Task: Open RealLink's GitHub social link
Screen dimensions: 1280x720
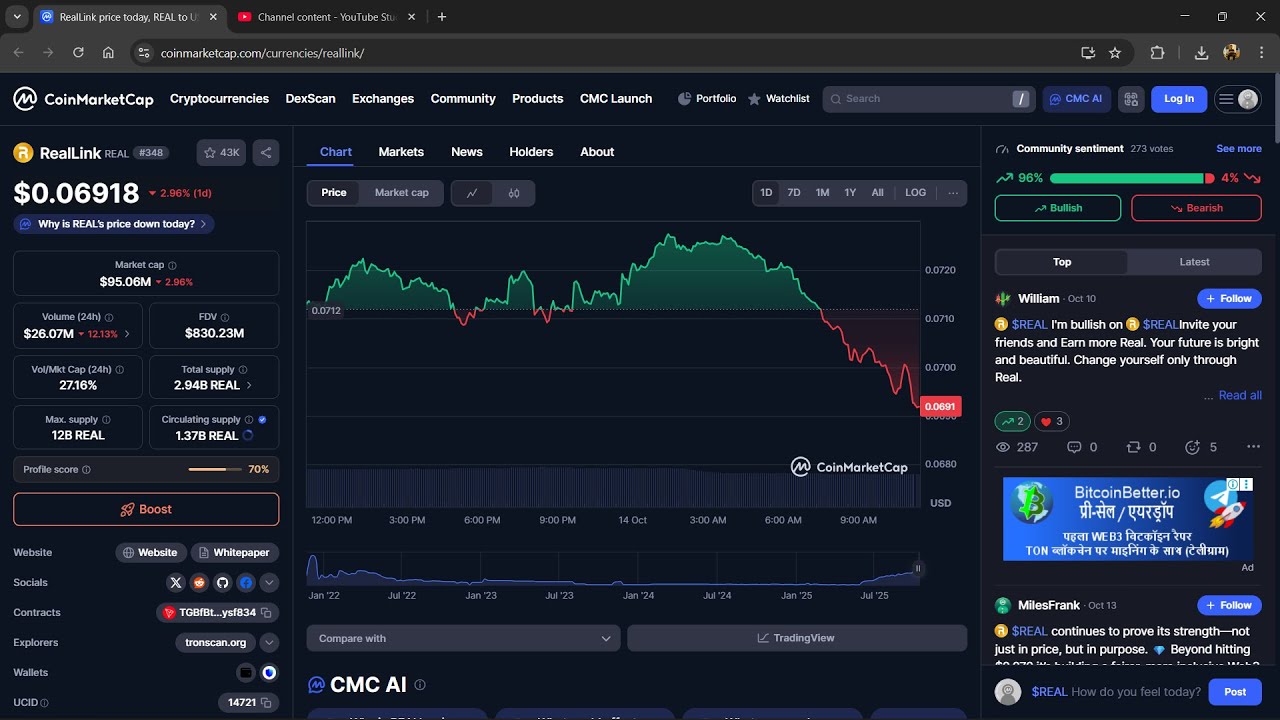Action: pos(222,582)
